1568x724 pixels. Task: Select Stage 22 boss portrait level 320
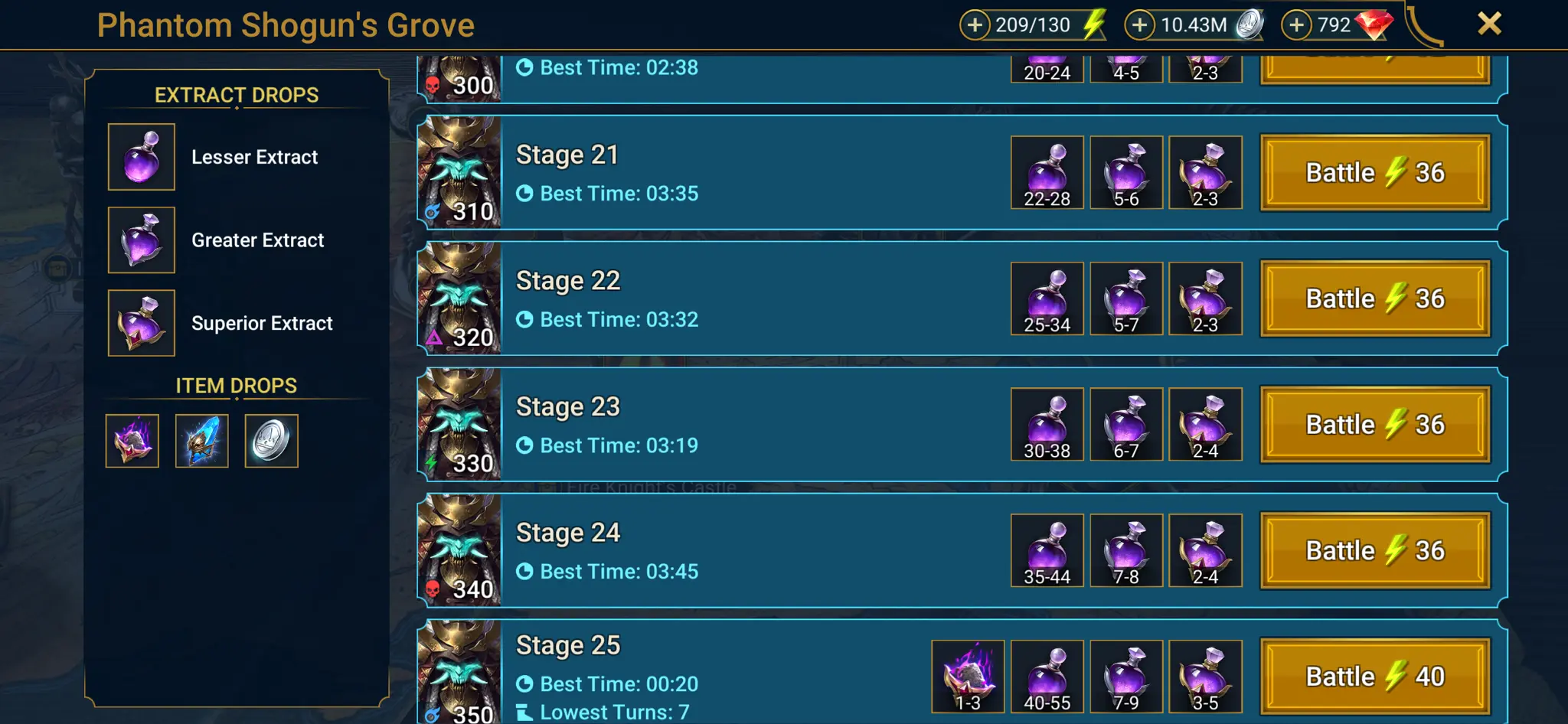(459, 298)
